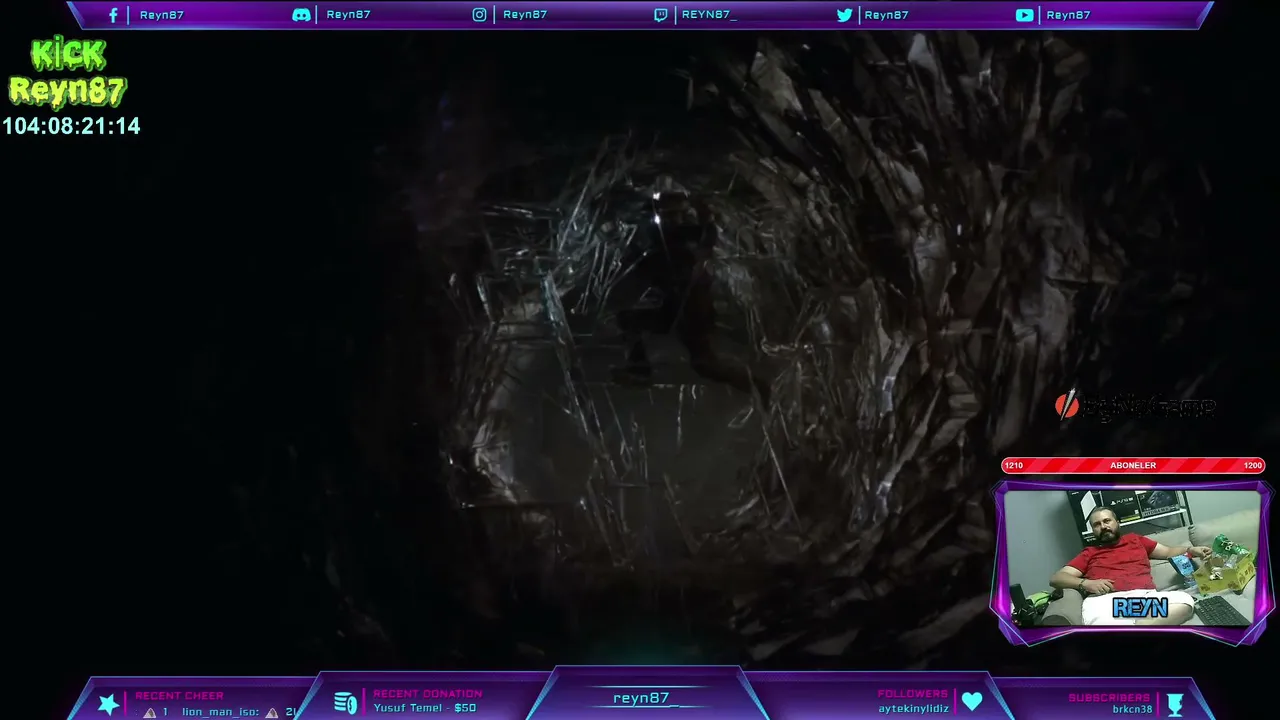Click the 104:08:21:14 stream timer

[71, 126]
